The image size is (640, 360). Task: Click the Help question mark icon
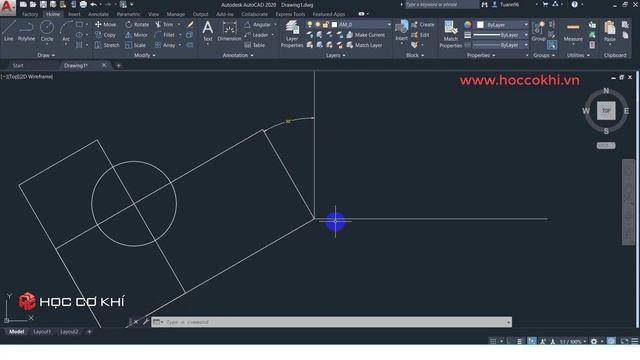pos(574,4)
